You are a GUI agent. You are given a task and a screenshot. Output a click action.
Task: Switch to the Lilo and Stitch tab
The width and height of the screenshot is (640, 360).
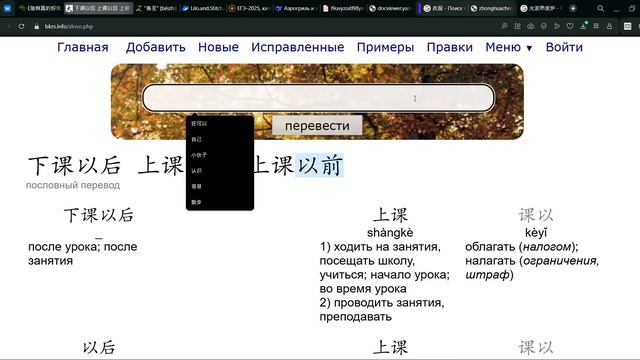(203, 8)
